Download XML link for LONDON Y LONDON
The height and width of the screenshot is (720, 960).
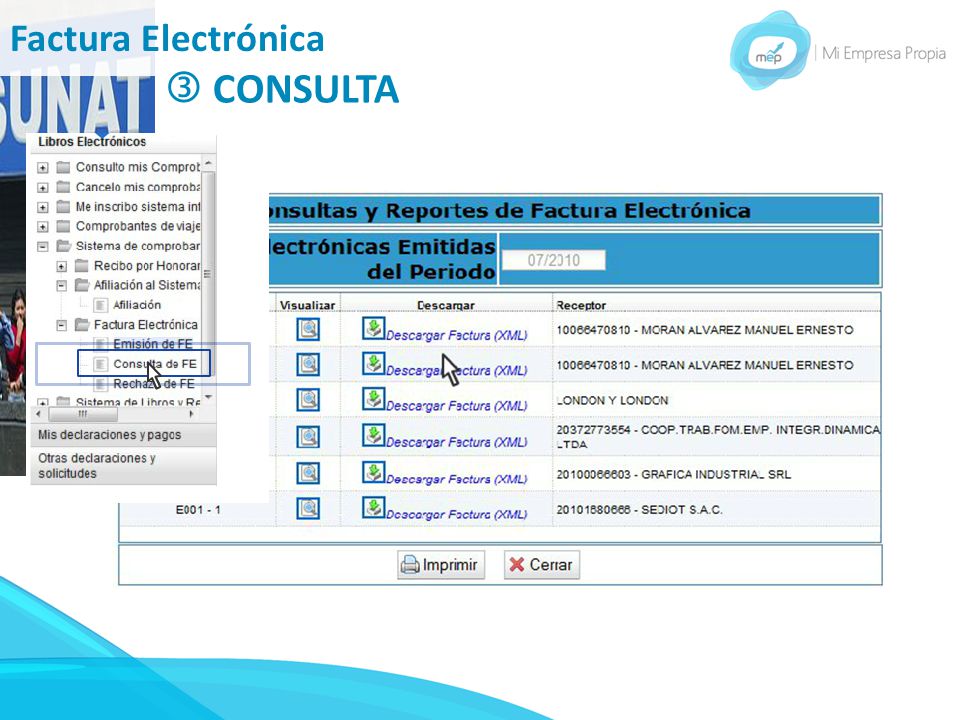457,406
